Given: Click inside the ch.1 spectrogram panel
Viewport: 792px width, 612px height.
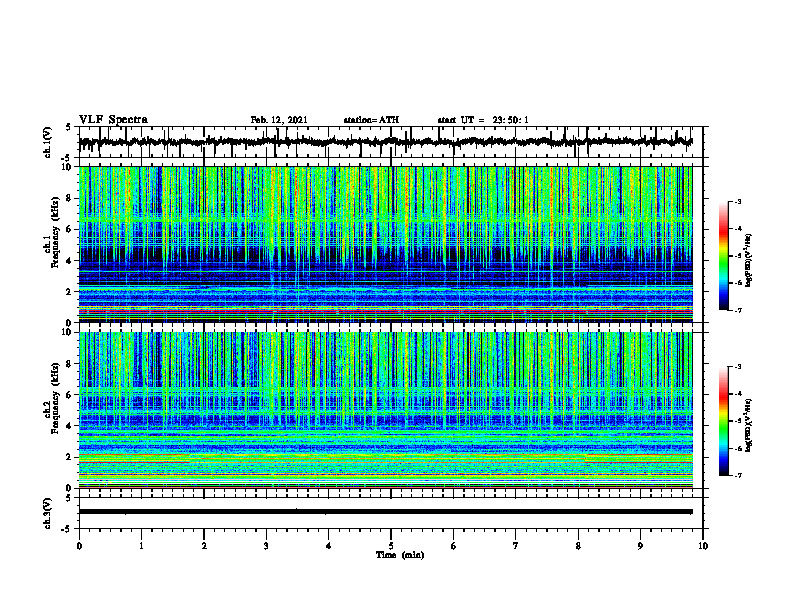Looking at the screenshot, I should click(385, 244).
